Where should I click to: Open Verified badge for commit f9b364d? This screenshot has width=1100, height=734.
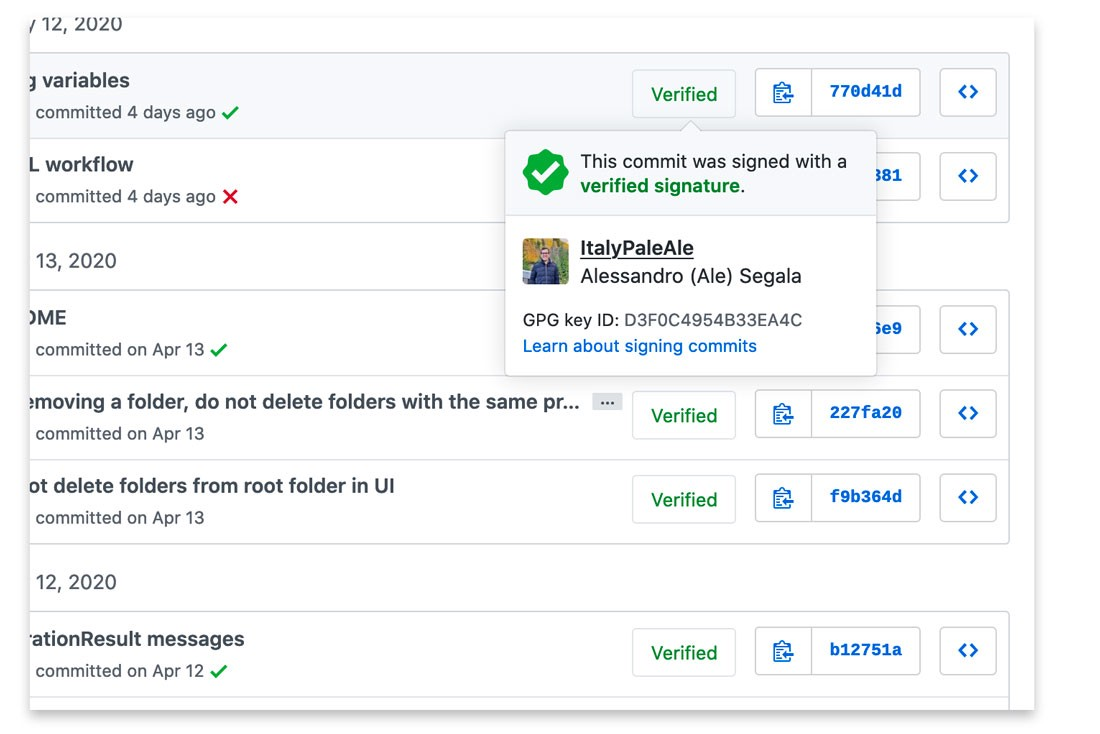coord(684,499)
